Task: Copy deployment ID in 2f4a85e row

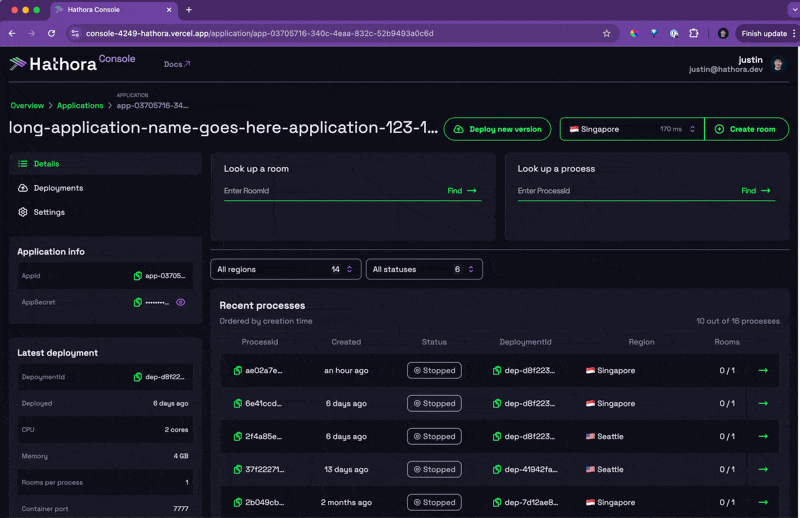Action: (496, 437)
